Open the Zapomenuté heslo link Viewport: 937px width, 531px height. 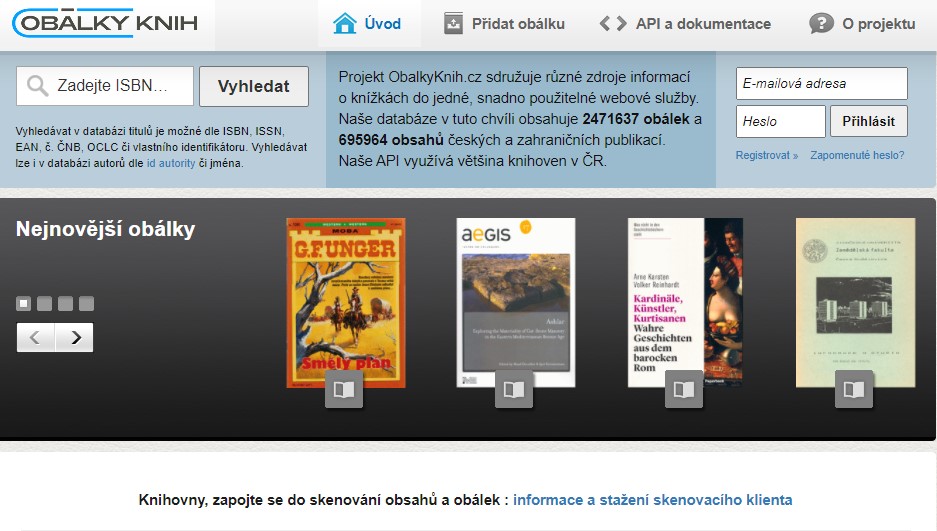pyautogui.click(x=857, y=155)
